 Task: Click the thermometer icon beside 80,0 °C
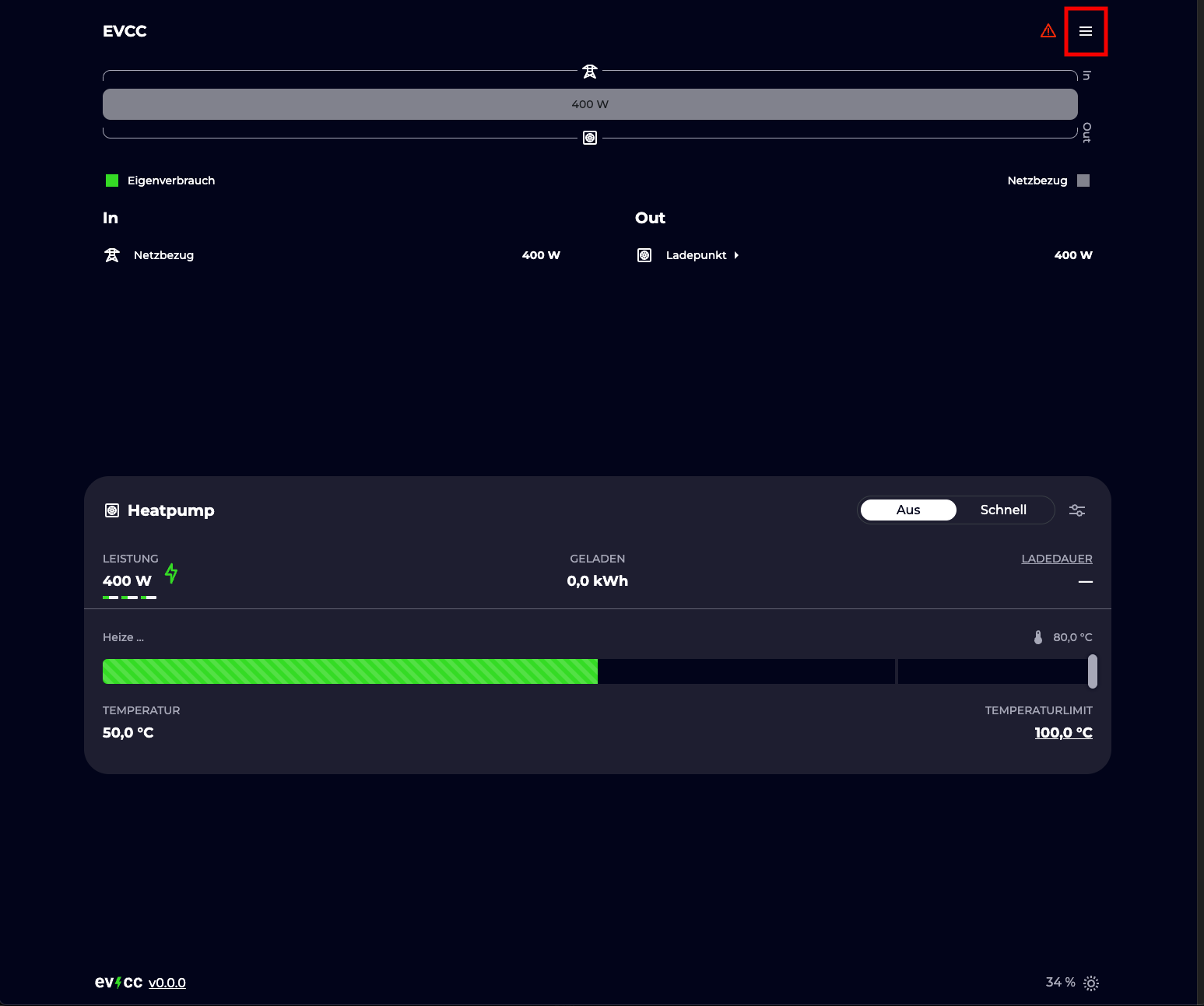tap(1037, 637)
